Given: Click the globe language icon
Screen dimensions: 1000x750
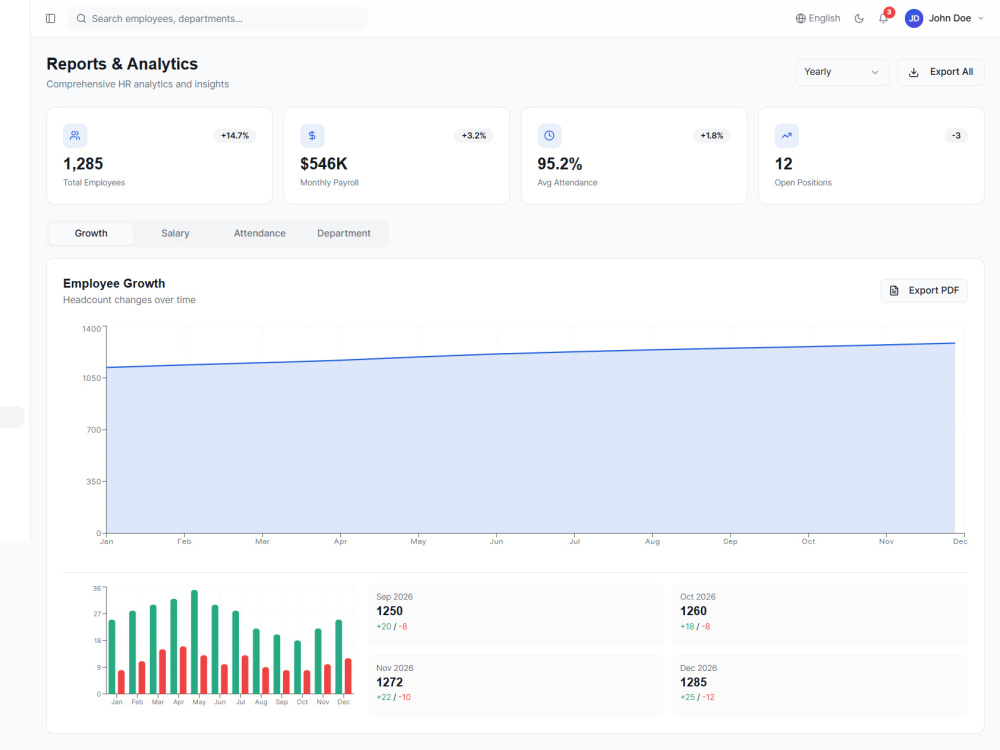Looking at the screenshot, I should (800, 18).
